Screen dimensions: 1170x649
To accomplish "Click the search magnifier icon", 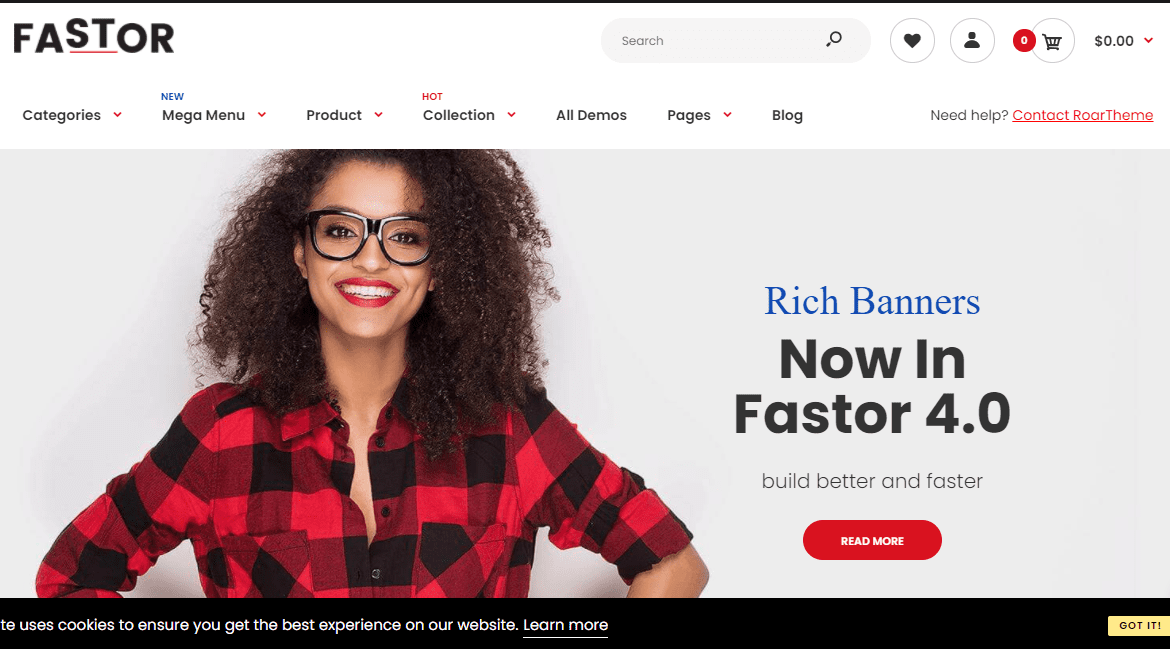I will [833, 40].
